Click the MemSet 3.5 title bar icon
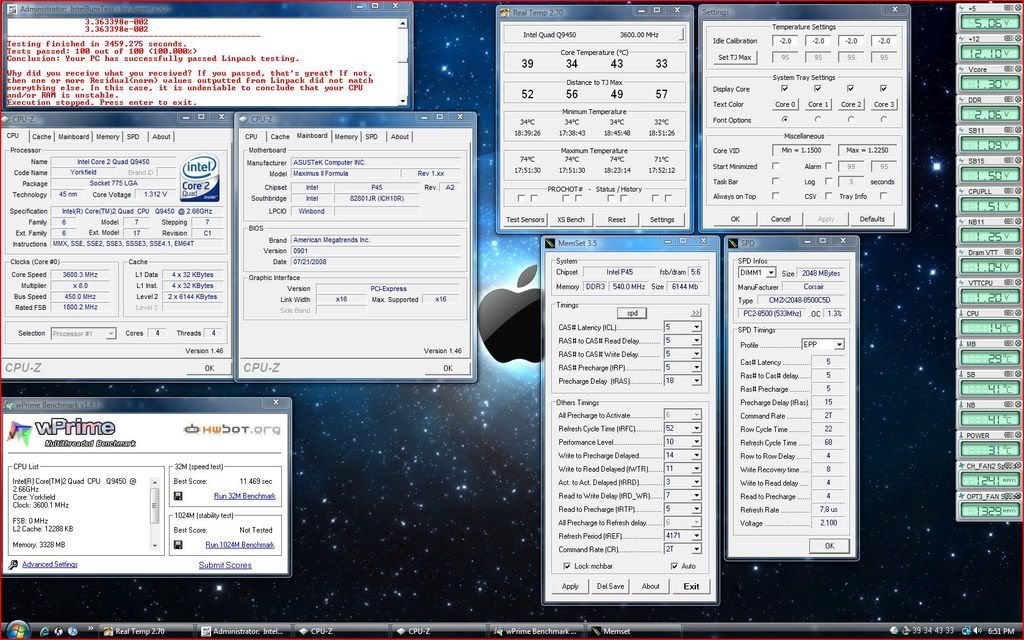This screenshot has height=640, width=1024. point(550,243)
